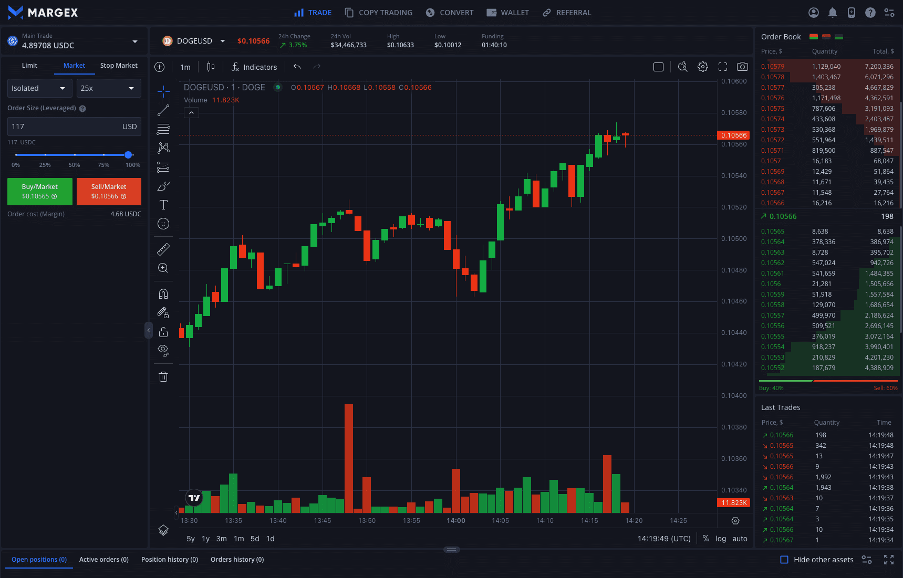Open the measure ruler tool
The image size is (904, 578).
click(x=163, y=248)
